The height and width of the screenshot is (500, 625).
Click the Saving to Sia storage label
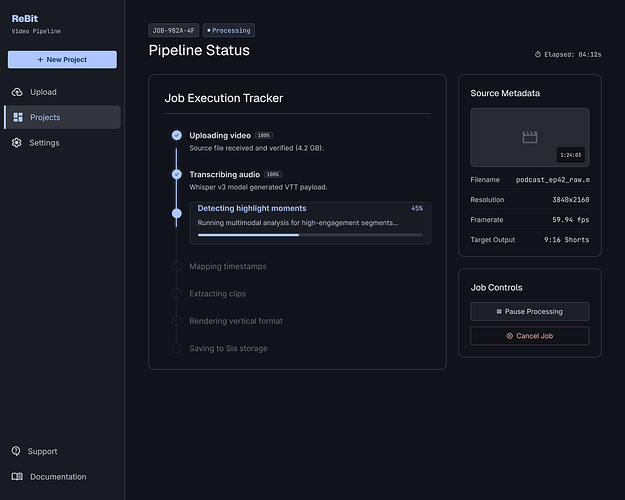228,348
